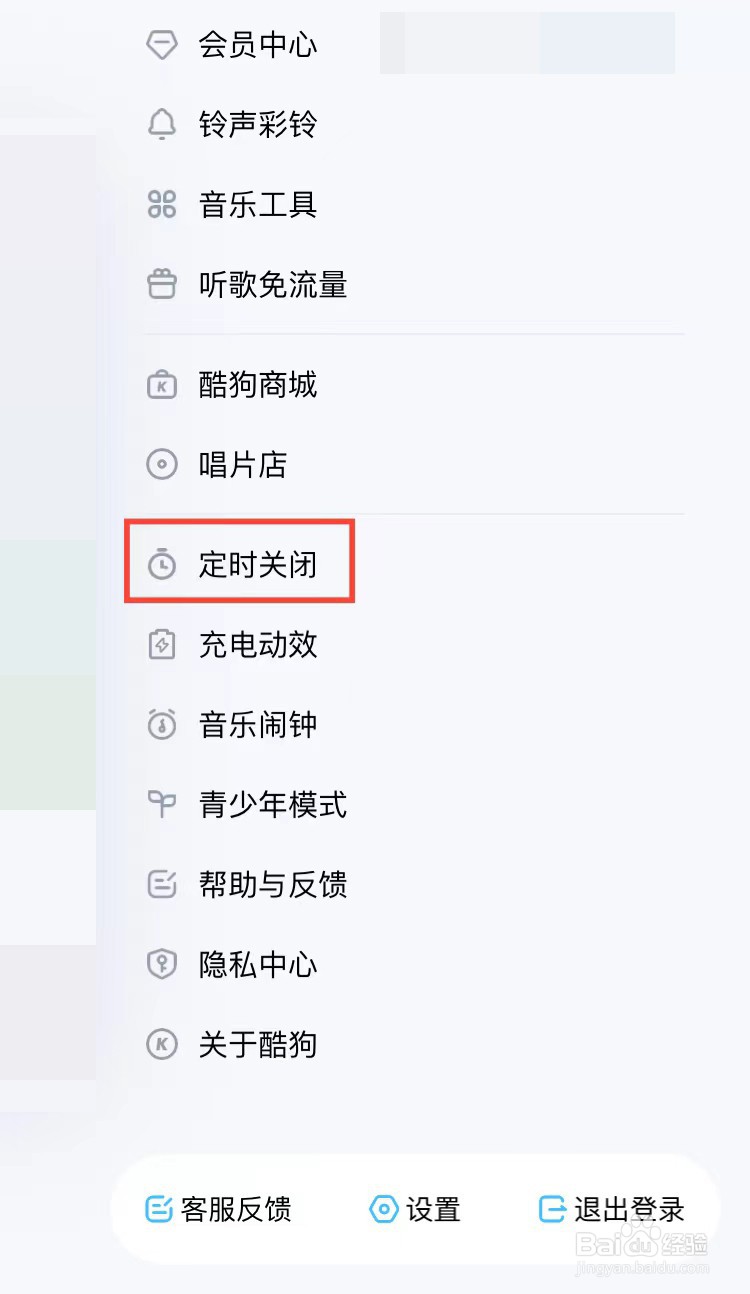Click the shield icon for 隐私中心
Screen dimensions: 750x1294
(x=162, y=964)
